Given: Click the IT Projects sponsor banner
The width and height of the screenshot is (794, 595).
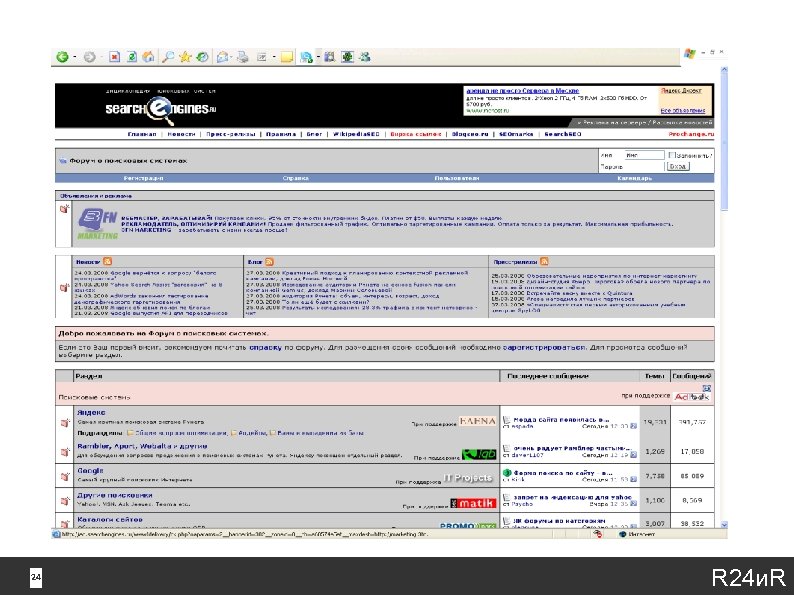Looking at the screenshot, I should (x=468, y=478).
